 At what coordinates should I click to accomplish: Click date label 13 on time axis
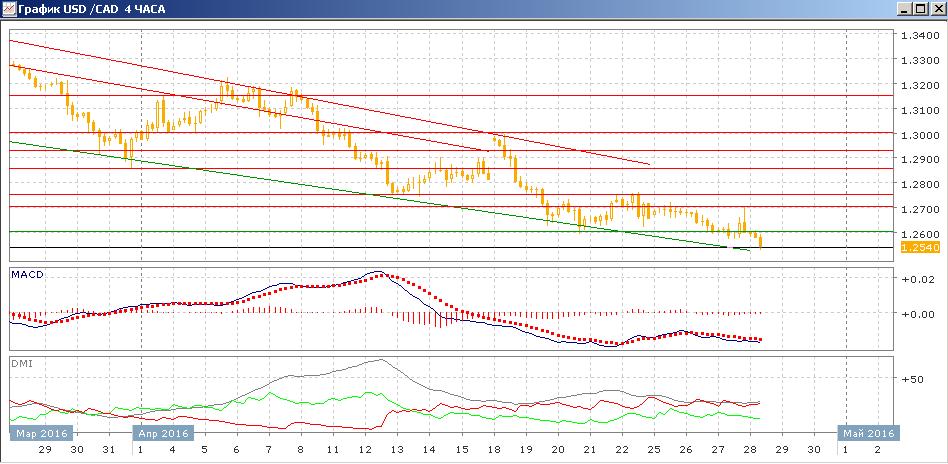(397, 450)
